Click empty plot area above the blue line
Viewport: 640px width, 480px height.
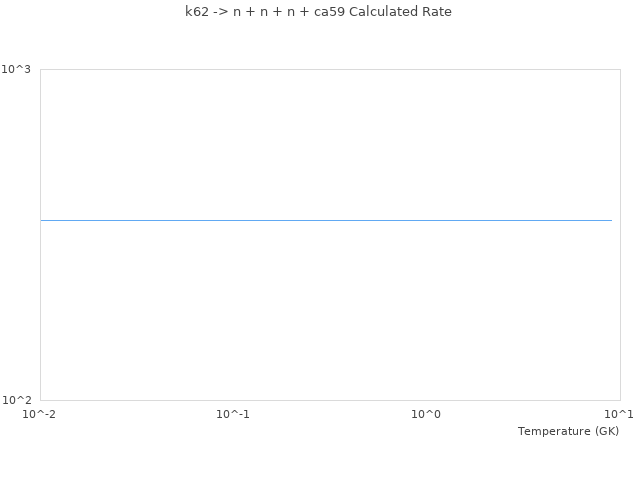(326, 140)
